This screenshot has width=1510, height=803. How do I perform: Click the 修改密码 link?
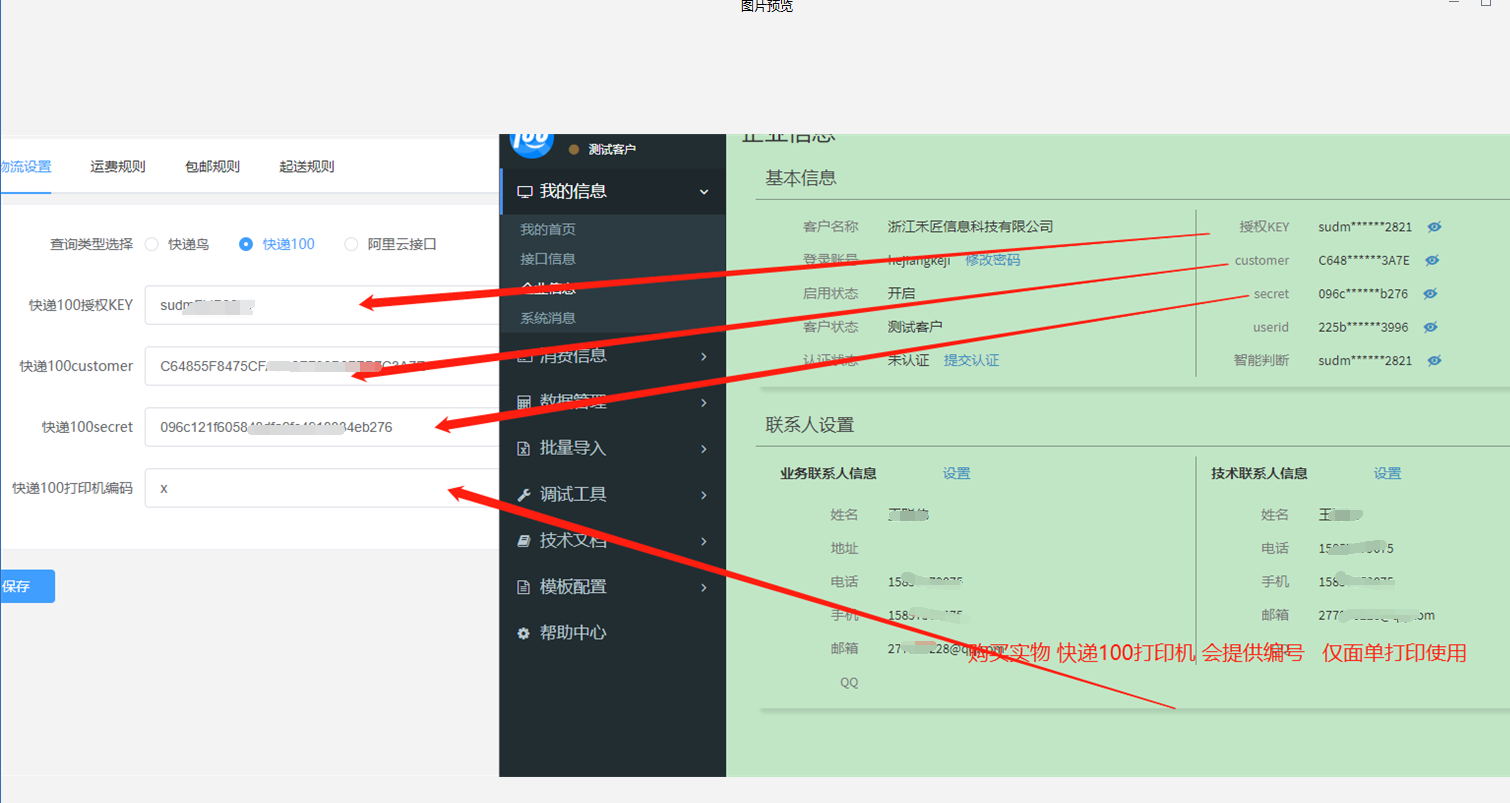point(993,260)
